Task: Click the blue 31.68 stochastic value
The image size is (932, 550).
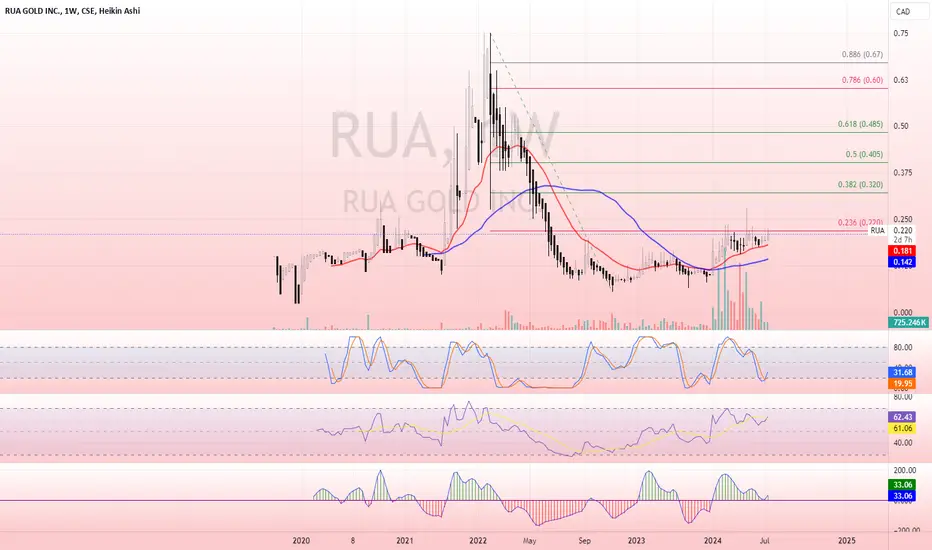Action: pos(902,373)
